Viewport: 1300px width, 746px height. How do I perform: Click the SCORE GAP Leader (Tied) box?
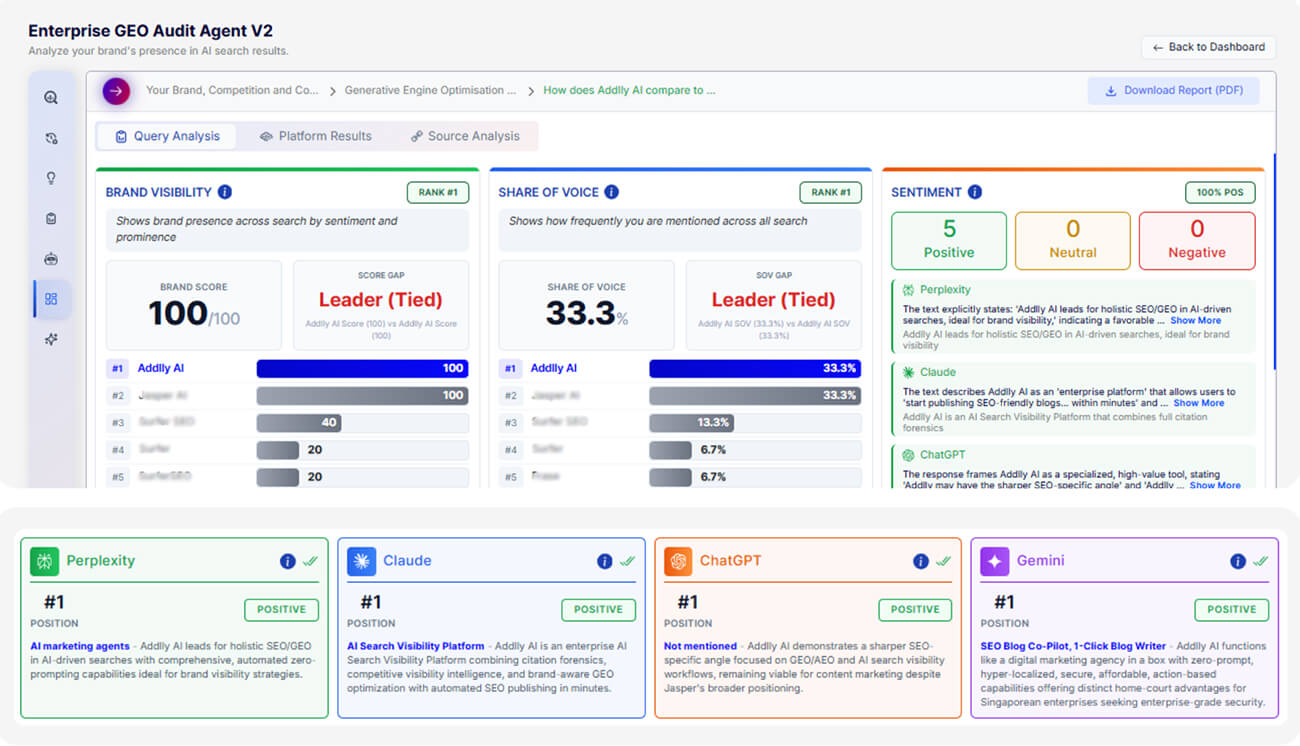(x=381, y=304)
